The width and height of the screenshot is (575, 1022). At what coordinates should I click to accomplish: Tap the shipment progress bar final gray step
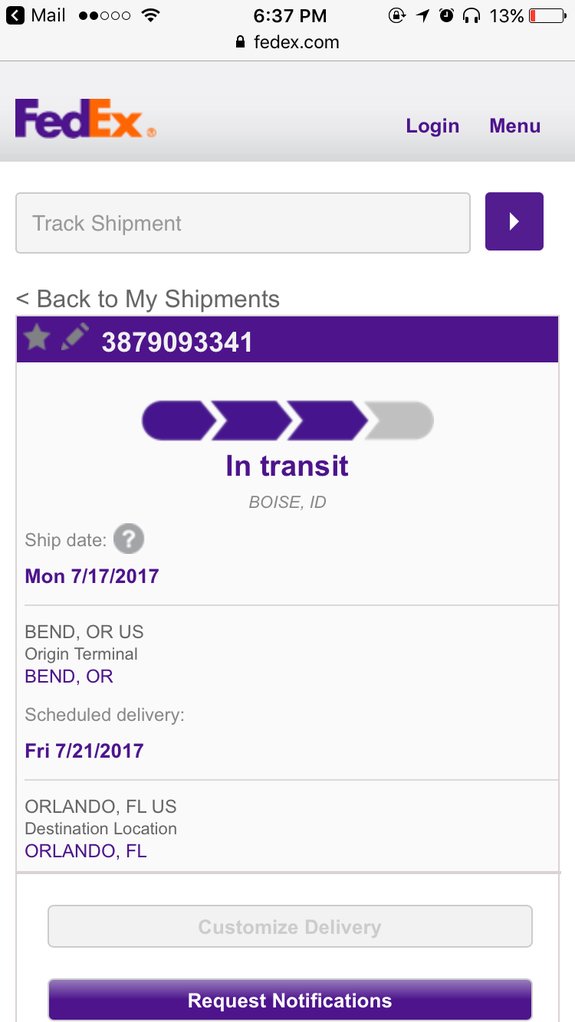coord(400,420)
